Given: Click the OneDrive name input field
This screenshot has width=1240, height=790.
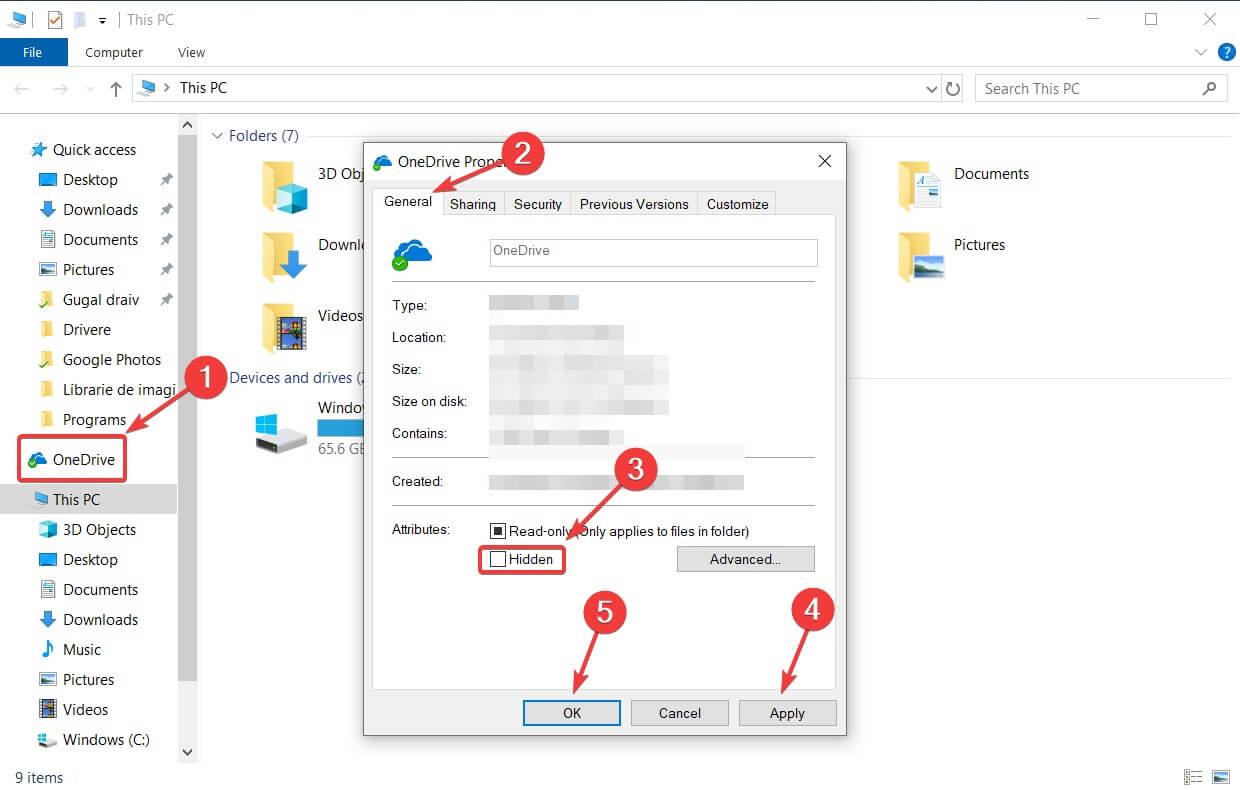Looking at the screenshot, I should click(652, 251).
